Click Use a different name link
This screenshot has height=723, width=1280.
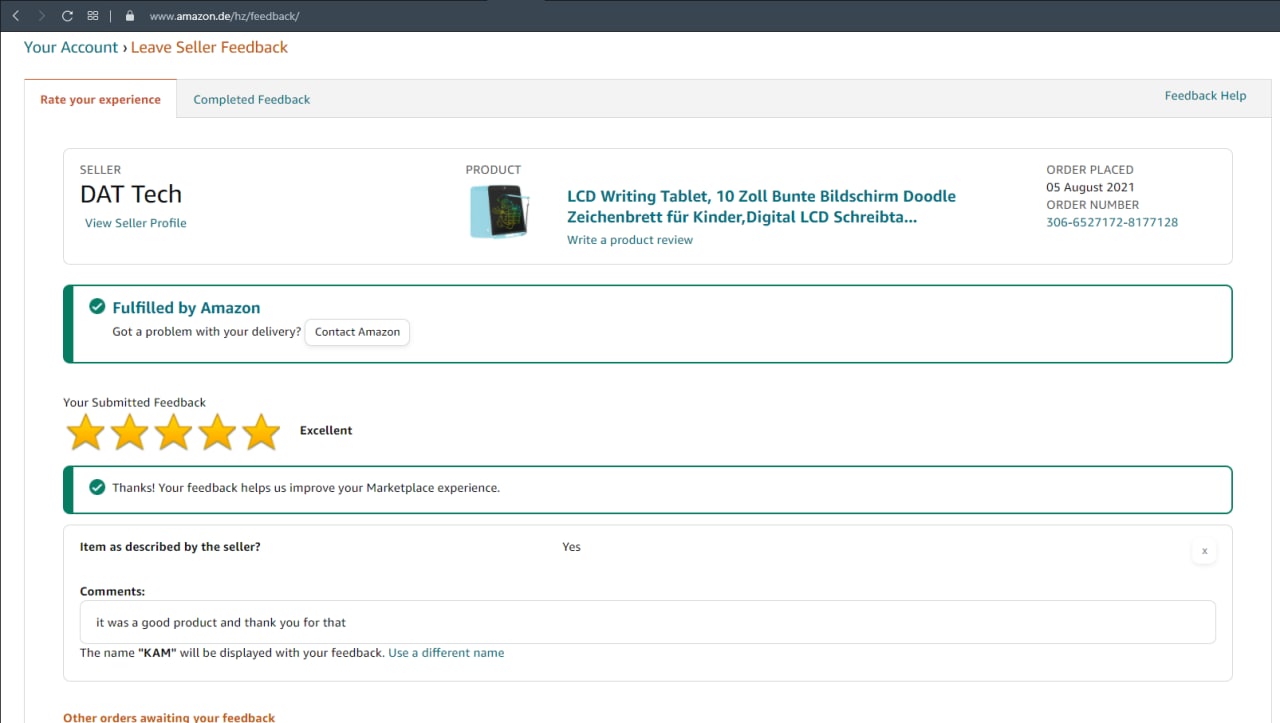point(446,653)
